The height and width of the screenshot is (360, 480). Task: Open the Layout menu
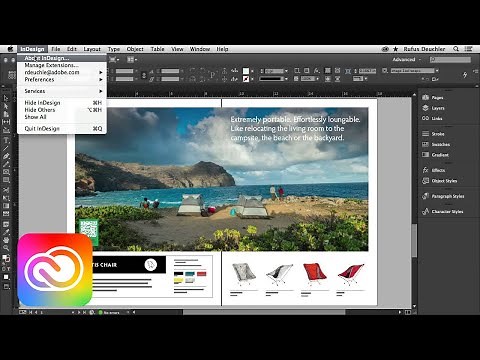point(92,49)
